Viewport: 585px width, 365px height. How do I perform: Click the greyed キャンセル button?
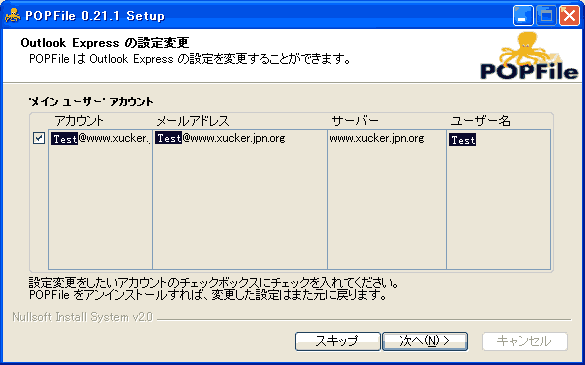[525, 341]
